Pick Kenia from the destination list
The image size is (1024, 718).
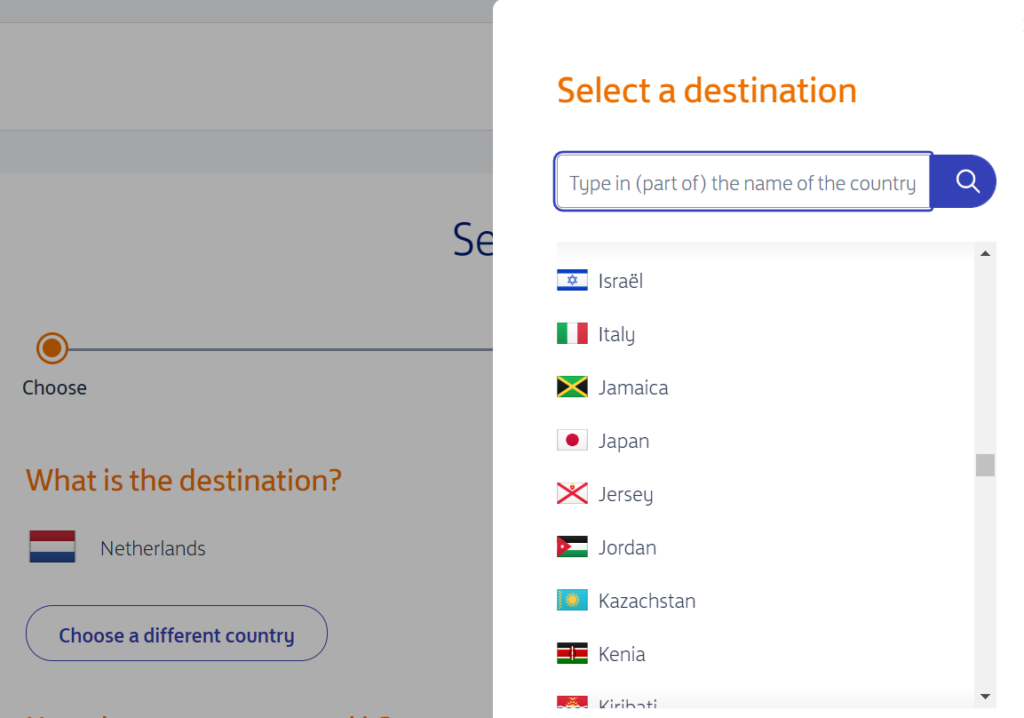(x=621, y=654)
